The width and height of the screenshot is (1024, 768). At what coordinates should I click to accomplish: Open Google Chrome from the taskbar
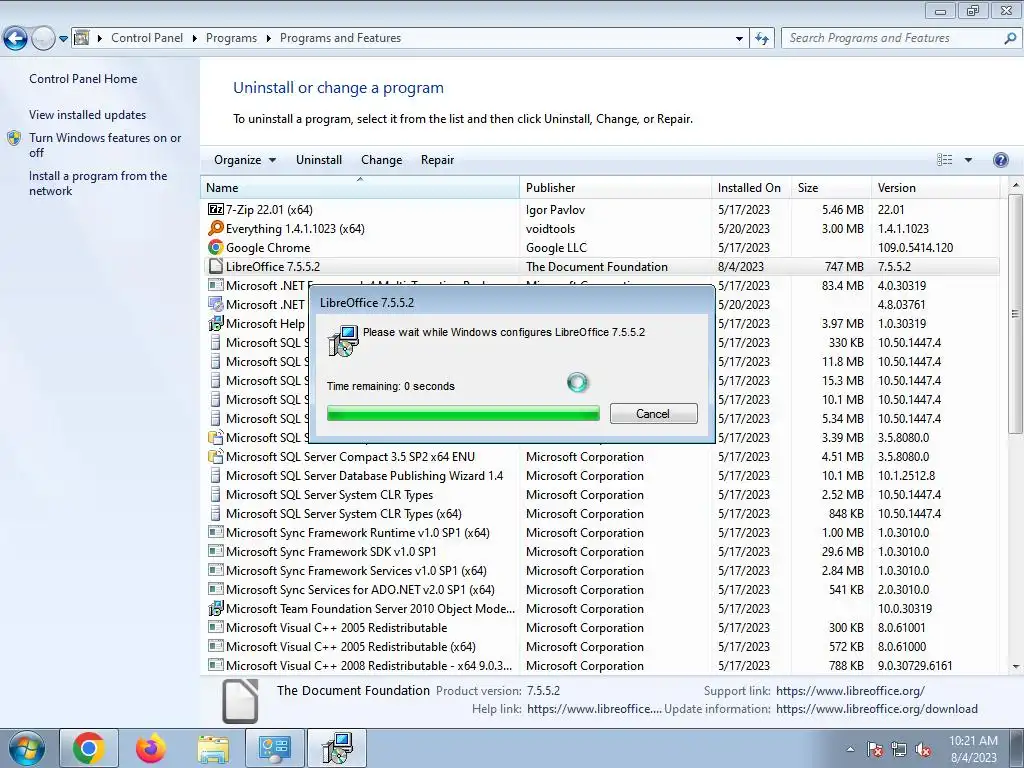(89, 748)
